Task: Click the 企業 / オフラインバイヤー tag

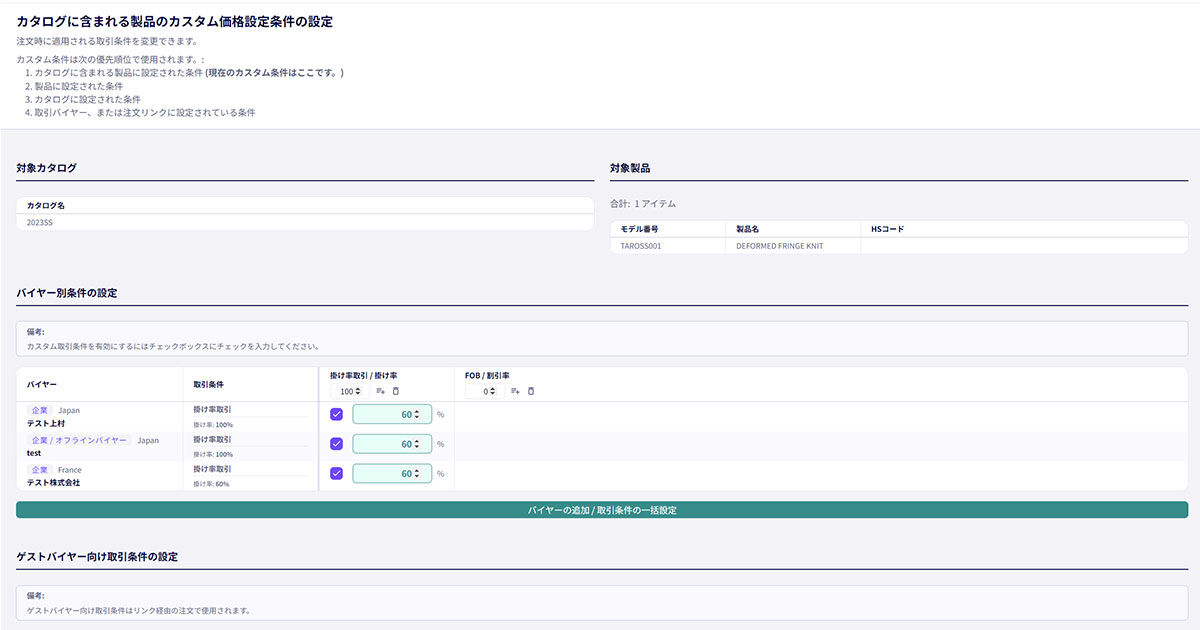Action: [x=80, y=440]
